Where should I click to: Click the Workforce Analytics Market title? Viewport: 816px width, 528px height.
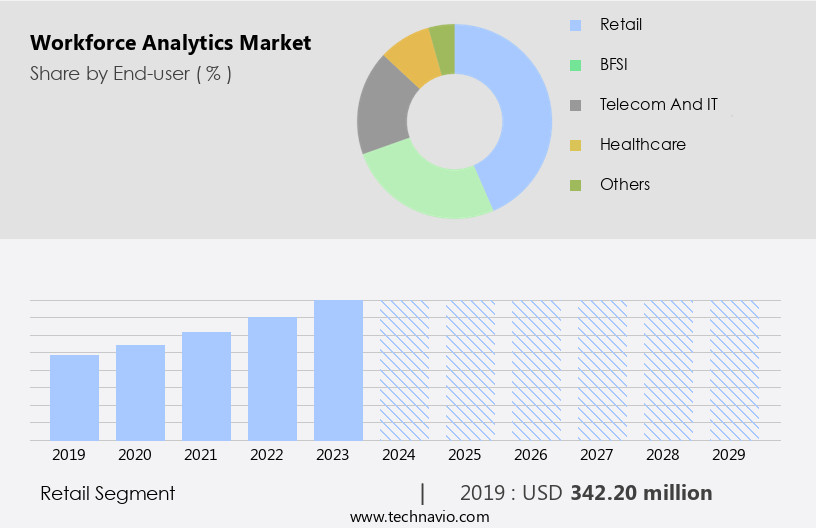170,43
